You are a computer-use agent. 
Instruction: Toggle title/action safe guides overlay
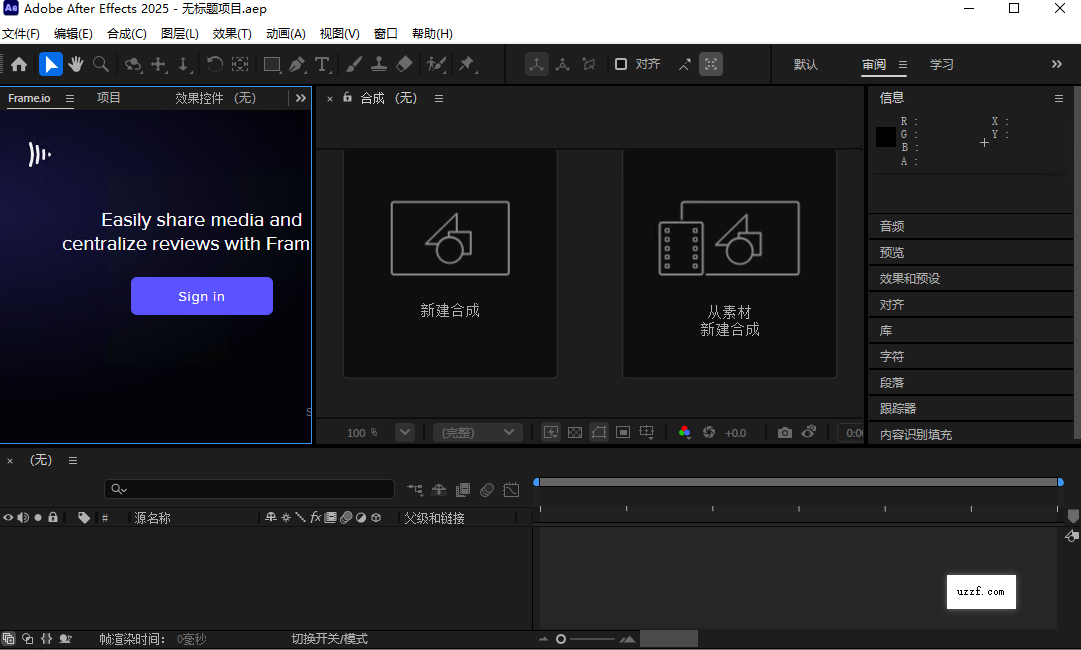click(x=623, y=432)
